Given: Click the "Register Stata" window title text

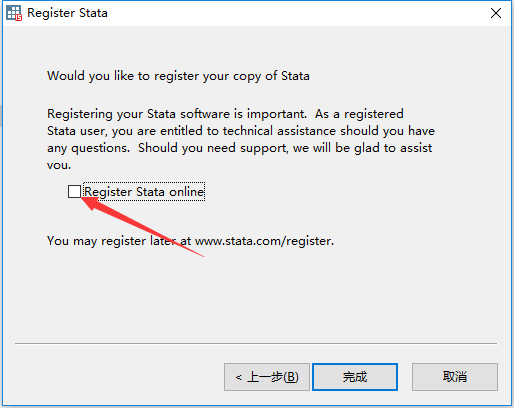Looking at the screenshot, I should click(x=67, y=13).
